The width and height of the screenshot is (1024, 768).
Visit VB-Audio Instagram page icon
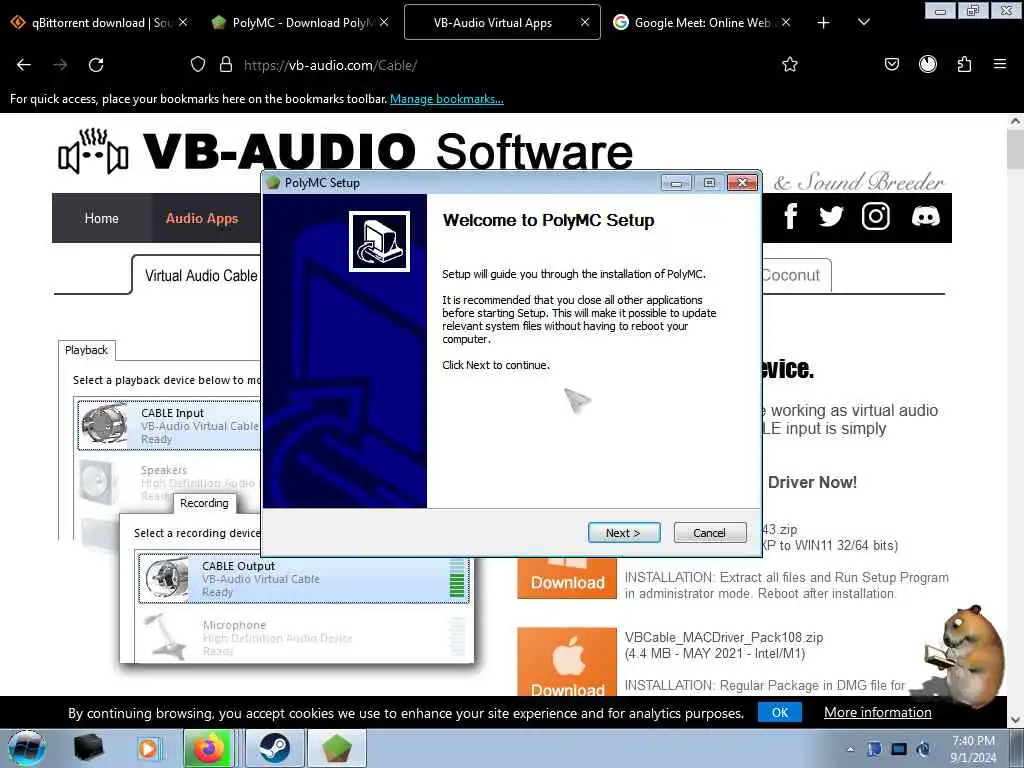click(876, 216)
